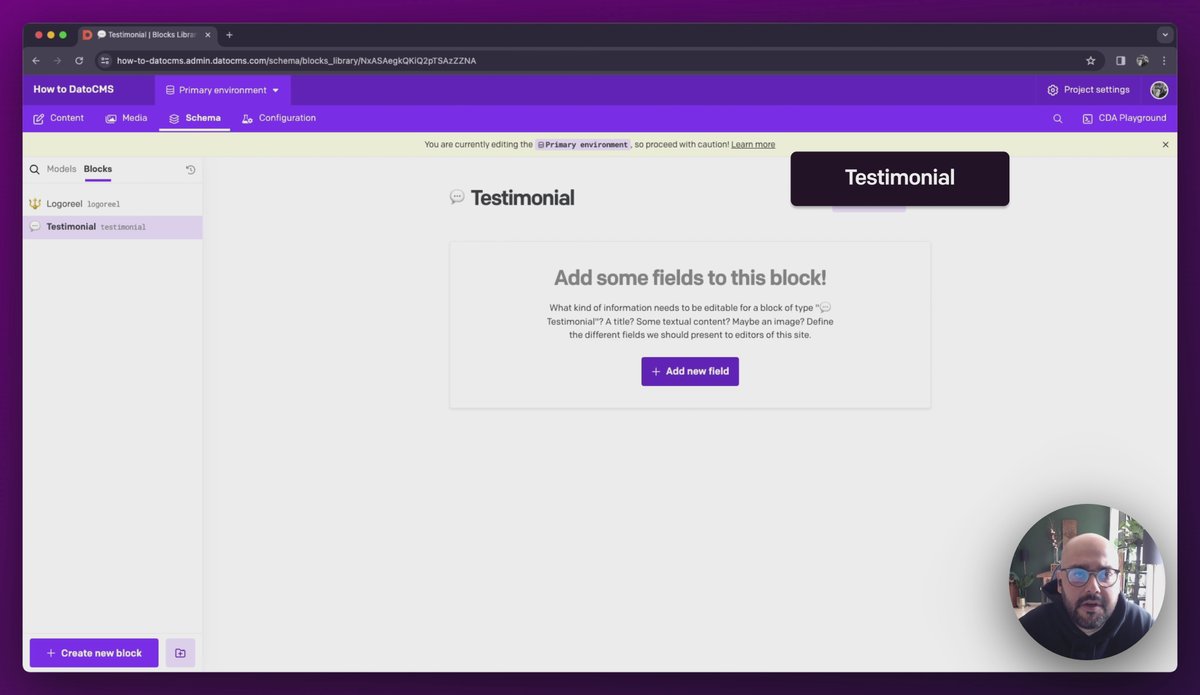Bookmark page with the star icon

tap(1091, 60)
